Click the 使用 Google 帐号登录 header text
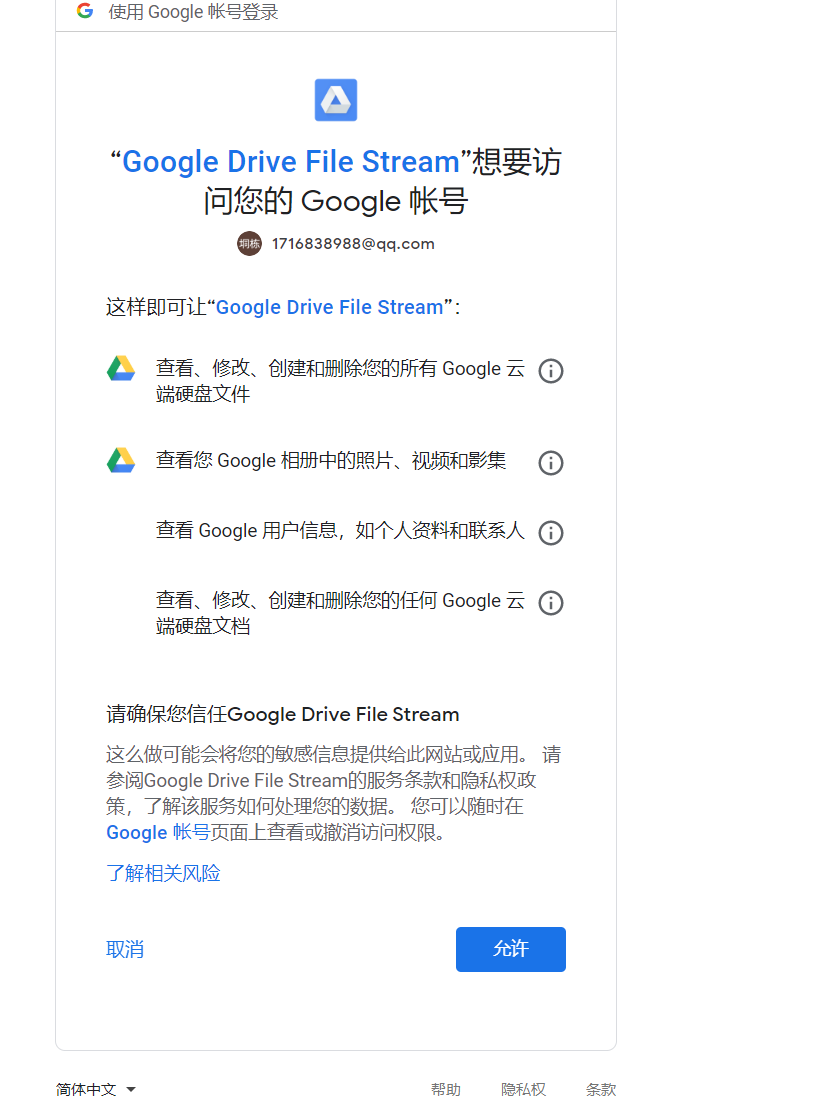This screenshot has height=1098, width=834. click(193, 11)
